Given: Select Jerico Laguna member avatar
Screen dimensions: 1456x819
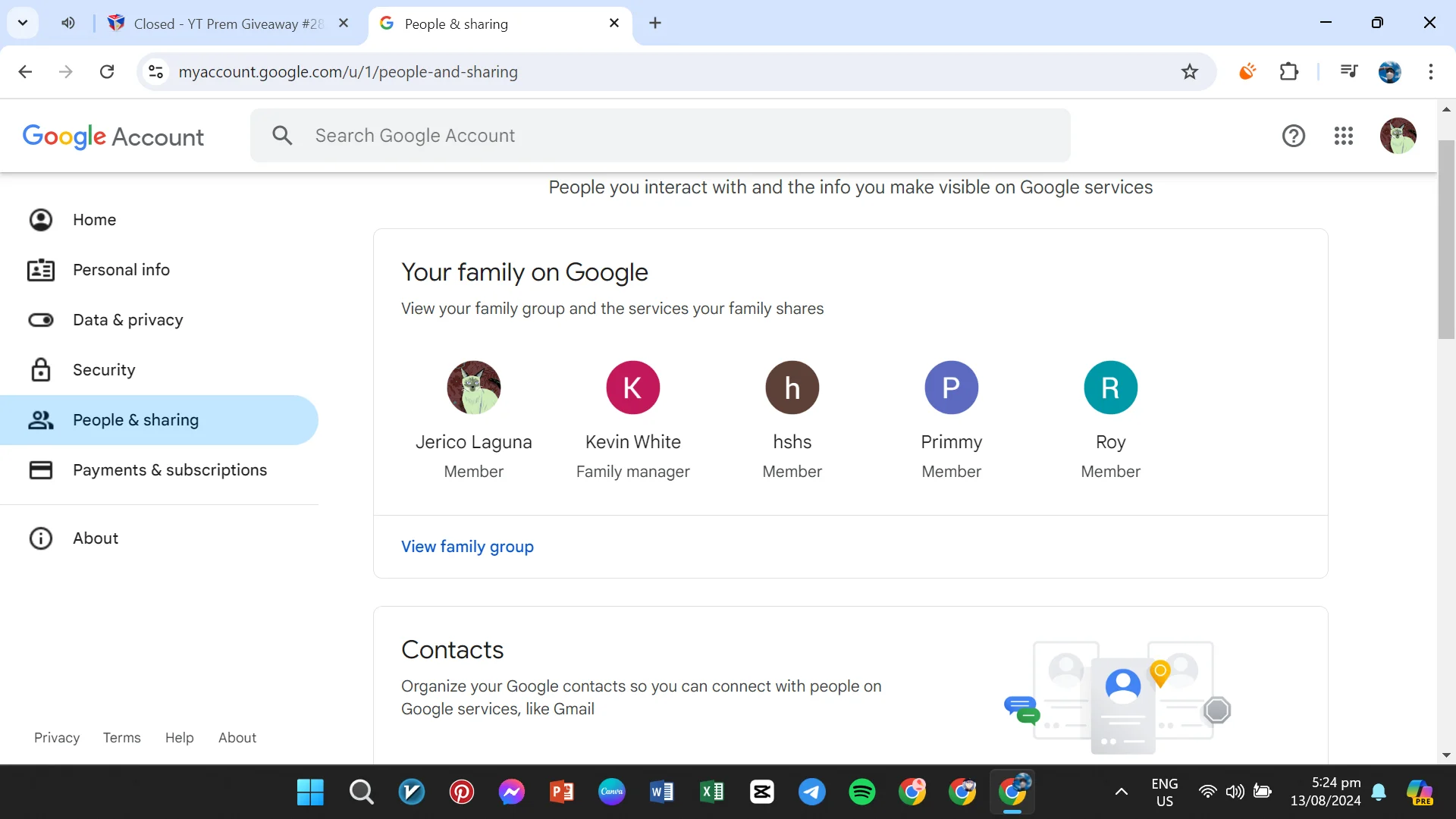Looking at the screenshot, I should pos(474,388).
